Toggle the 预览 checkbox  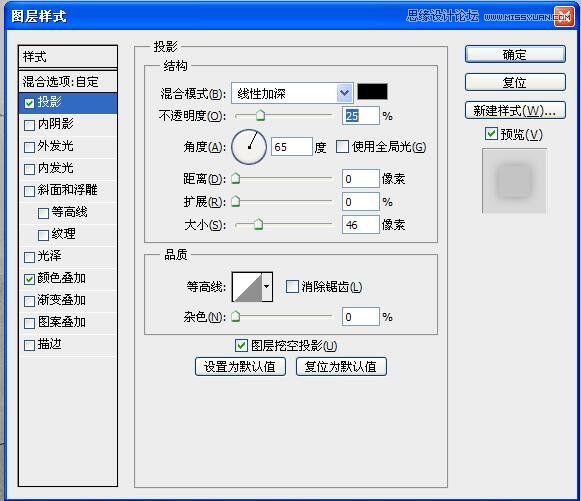[491, 133]
